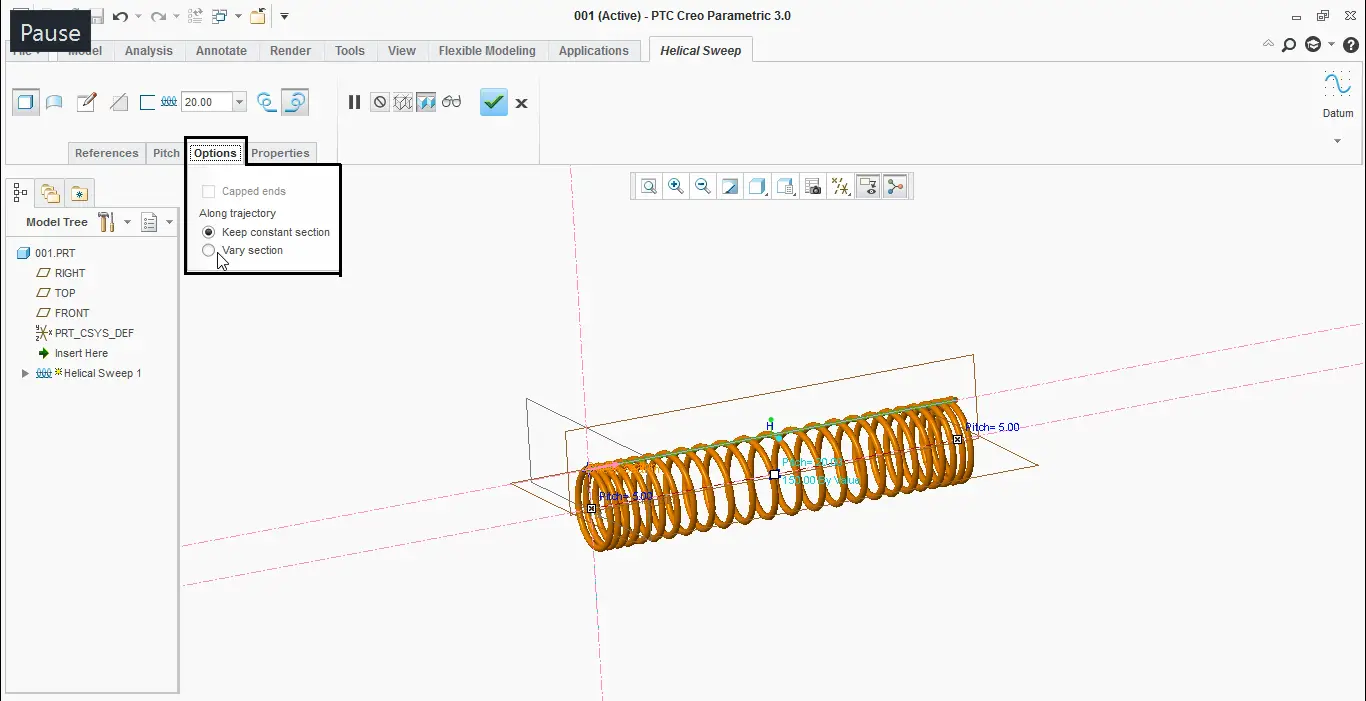Select the solid sweep type icon
The height and width of the screenshot is (701, 1366).
[x=25, y=102]
